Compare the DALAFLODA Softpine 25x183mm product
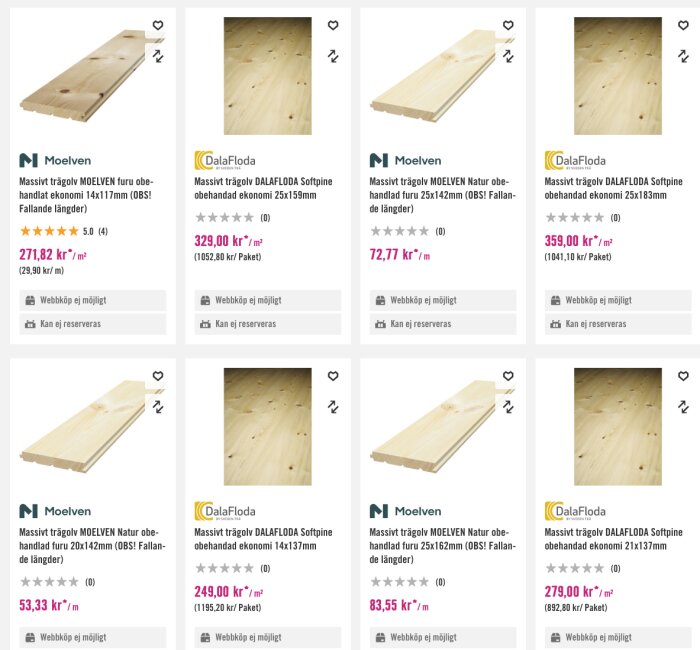Image resolution: width=700 pixels, height=650 pixels. (683, 56)
